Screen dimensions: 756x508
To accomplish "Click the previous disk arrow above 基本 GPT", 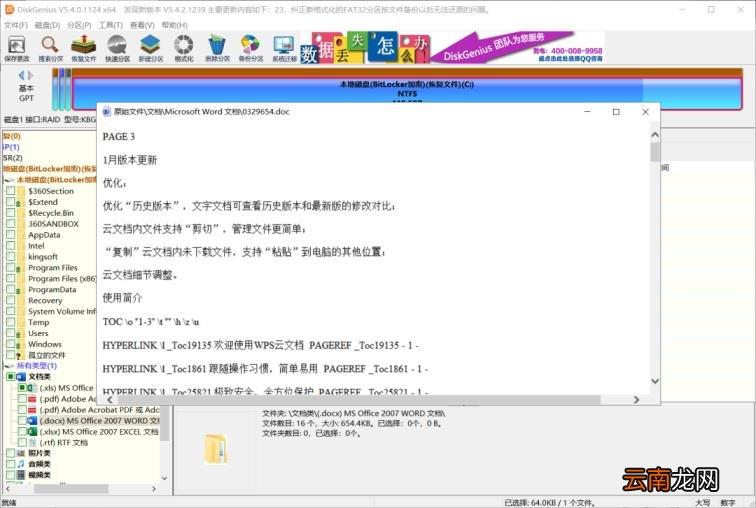I will tap(22, 75).
